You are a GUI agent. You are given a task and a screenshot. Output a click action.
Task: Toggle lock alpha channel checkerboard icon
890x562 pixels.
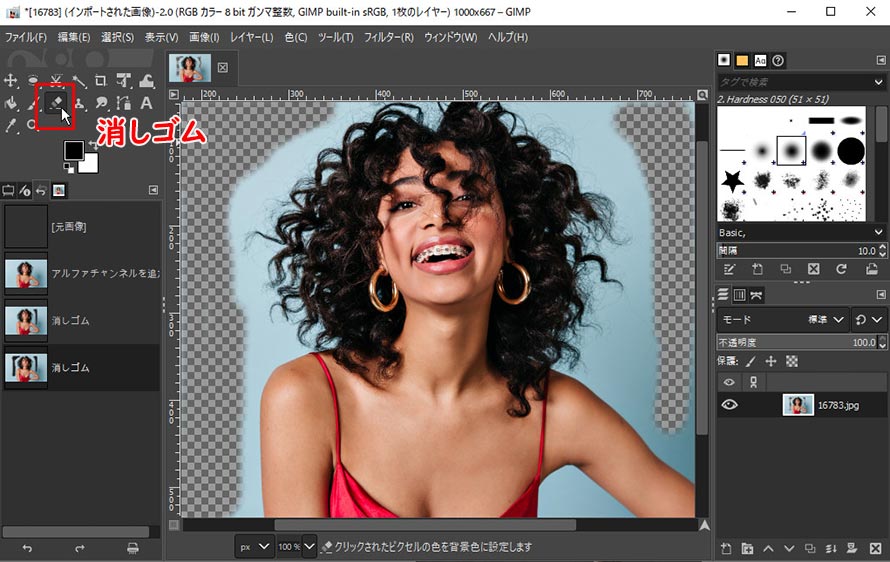point(792,361)
